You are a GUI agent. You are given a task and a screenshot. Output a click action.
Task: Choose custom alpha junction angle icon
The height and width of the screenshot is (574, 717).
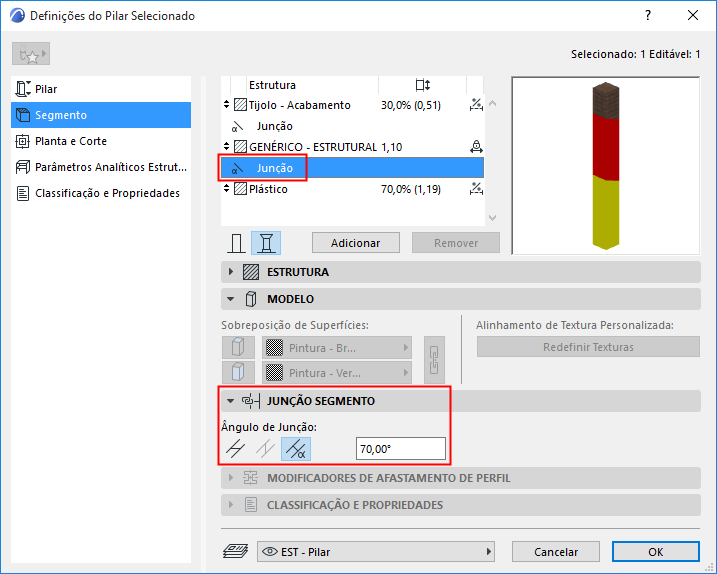click(296, 449)
